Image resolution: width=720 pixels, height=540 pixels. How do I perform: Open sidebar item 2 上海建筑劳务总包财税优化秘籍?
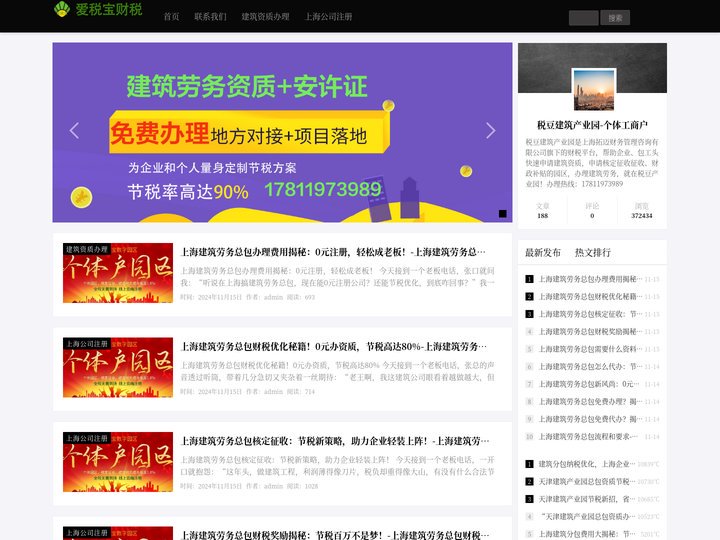590,296
